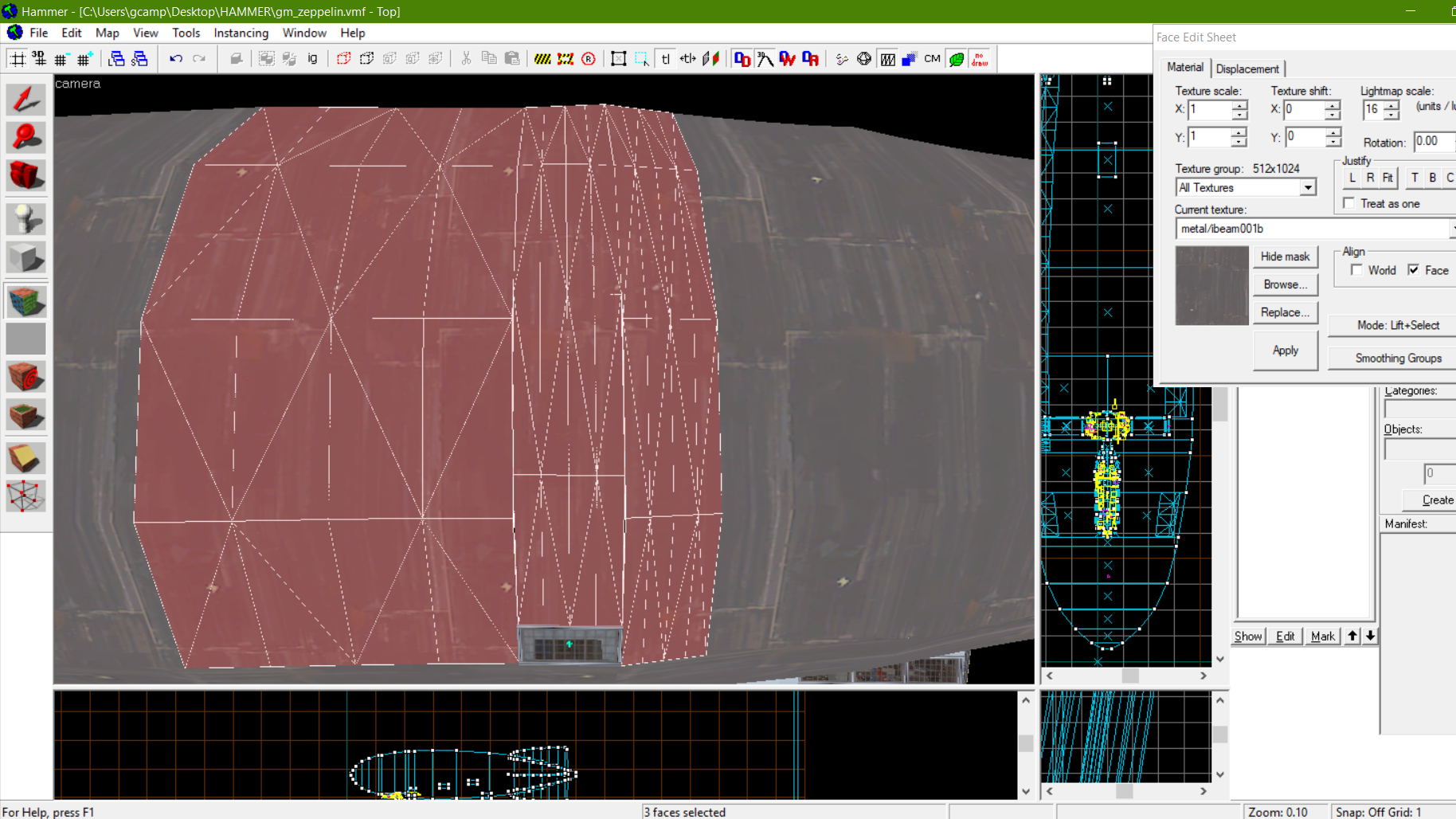The image size is (1456, 819).
Task: Click move visgroup down arrow
Action: pyautogui.click(x=1370, y=636)
